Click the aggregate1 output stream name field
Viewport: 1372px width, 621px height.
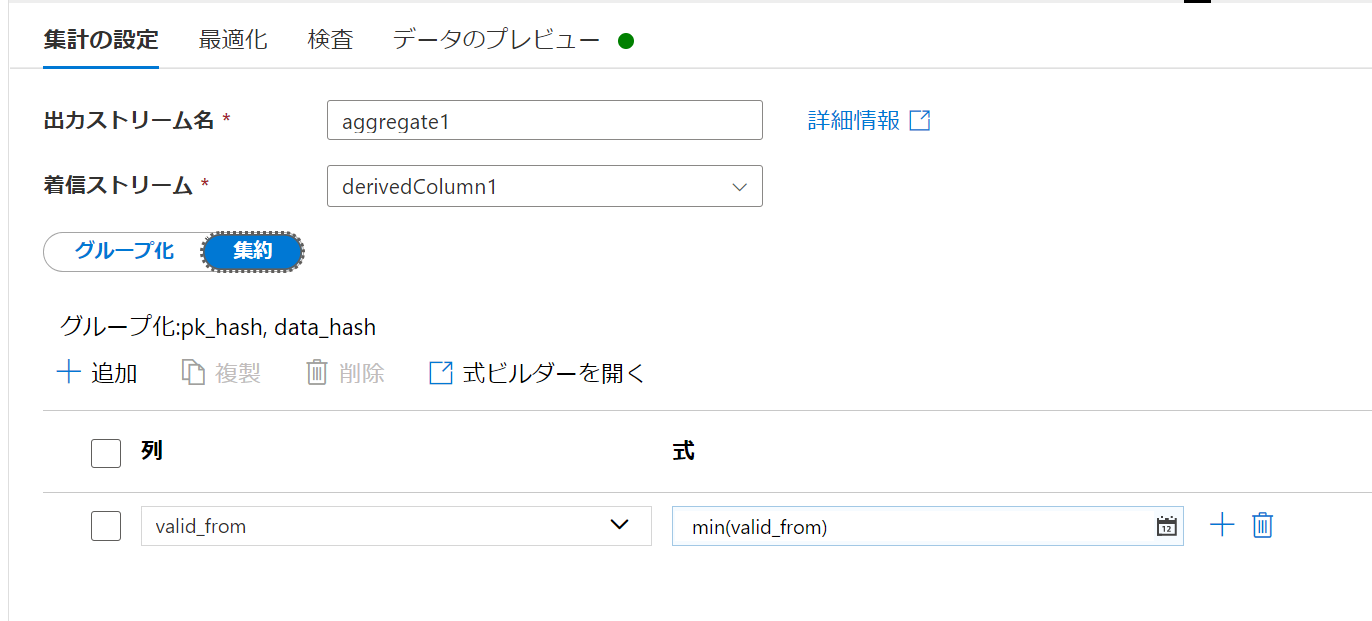click(x=545, y=120)
